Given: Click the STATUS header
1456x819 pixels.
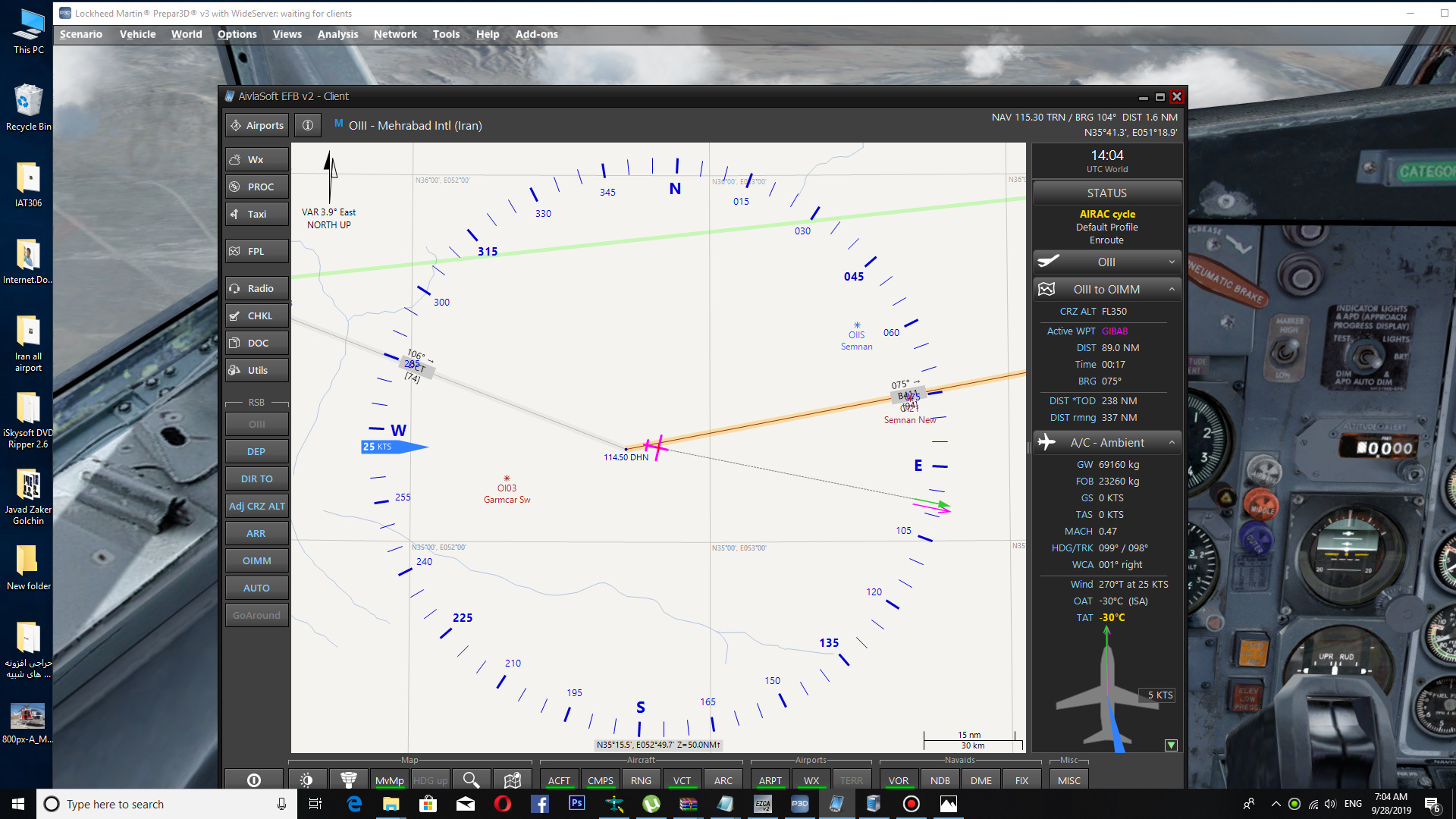Looking at the screenshot, I should click(x=1107, y=193).
